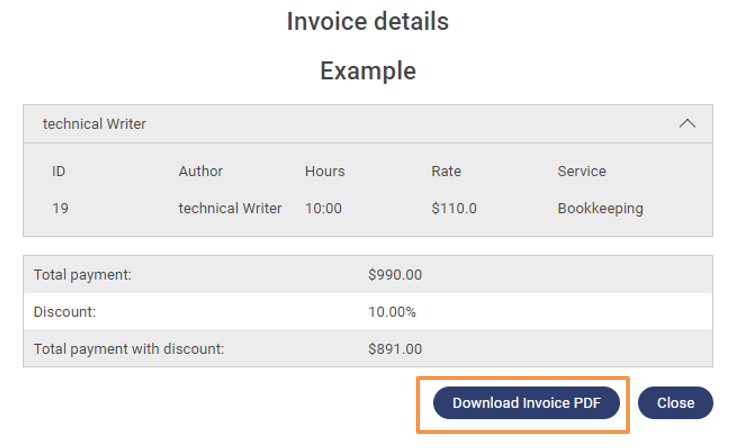Click the Service column header

click(x=582, y=171)
